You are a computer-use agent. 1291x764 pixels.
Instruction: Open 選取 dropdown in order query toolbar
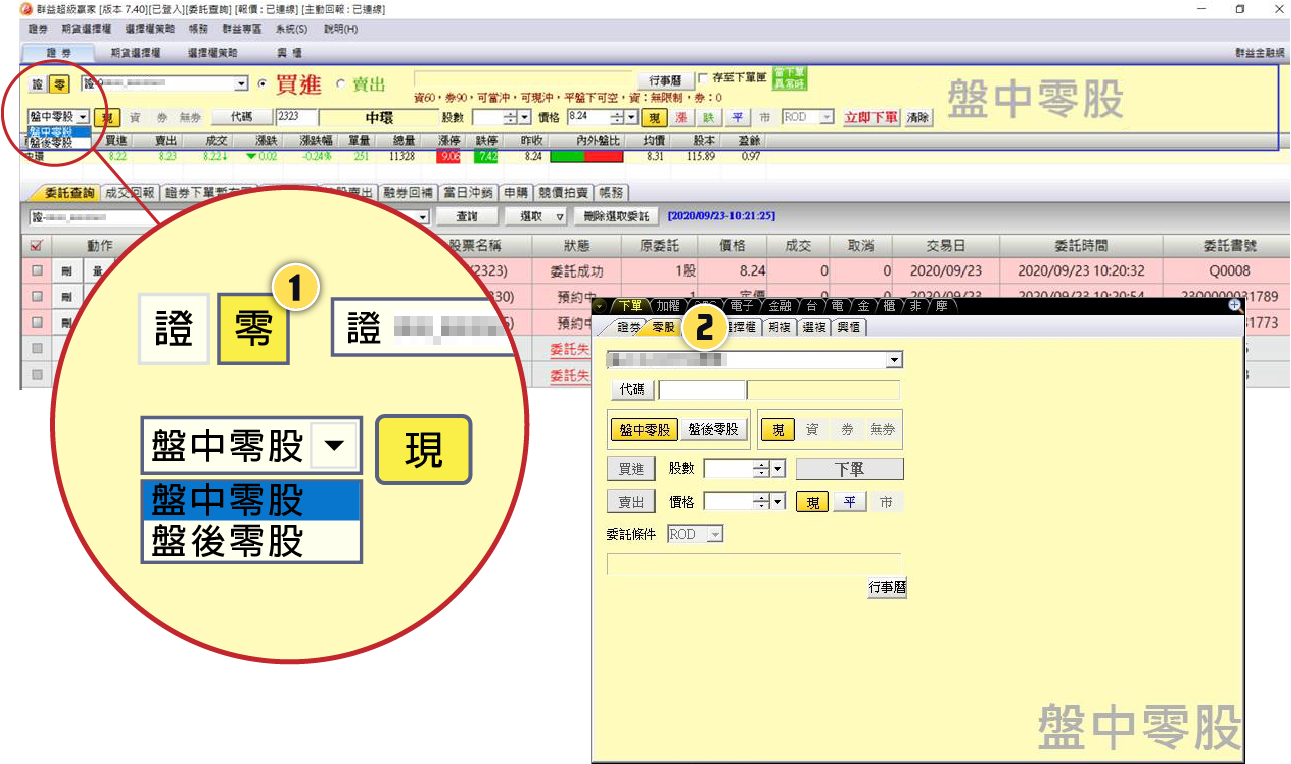536,216
